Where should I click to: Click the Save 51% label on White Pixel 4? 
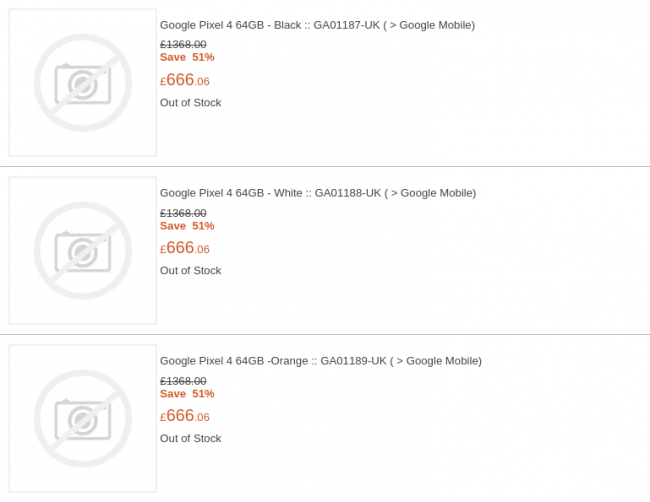187,225
